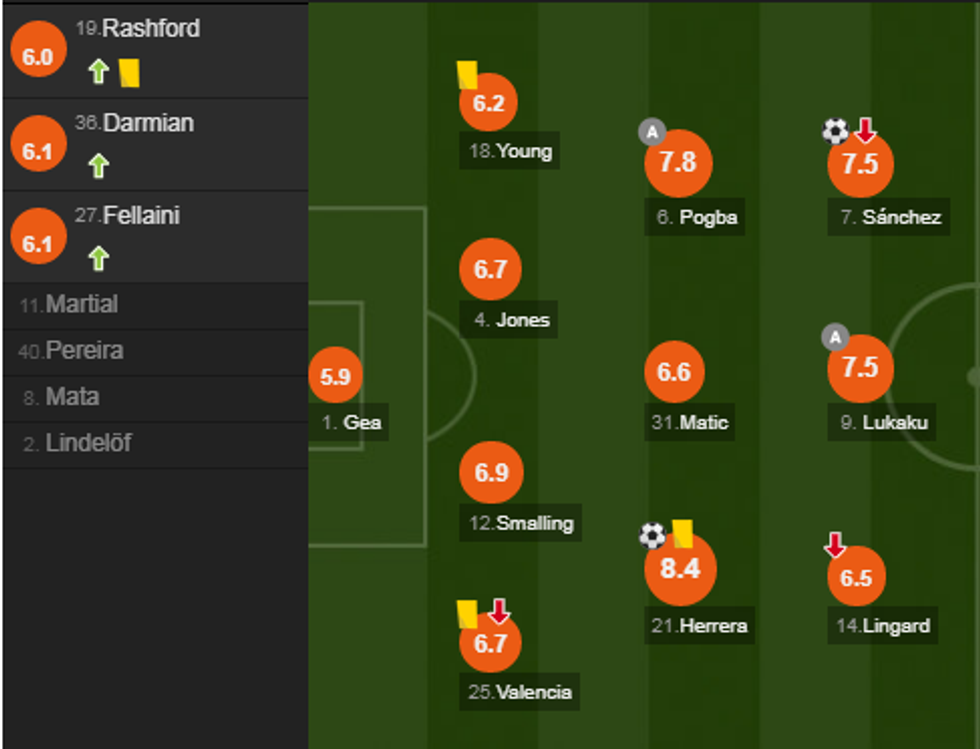The height and width of the screenshot is (749, 980).
Task: Click Pogba's assist badge icon
Action: [652, 132]
